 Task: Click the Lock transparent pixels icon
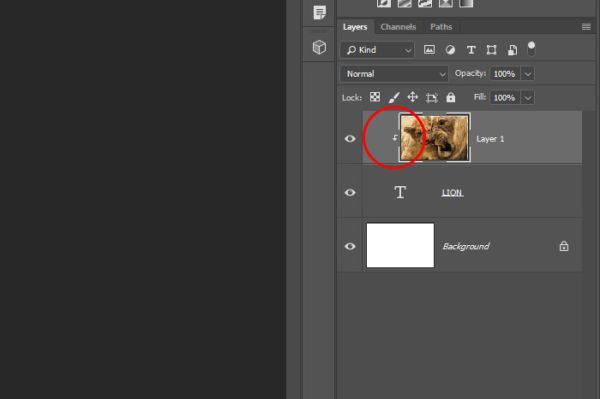[x=375, y=97]
